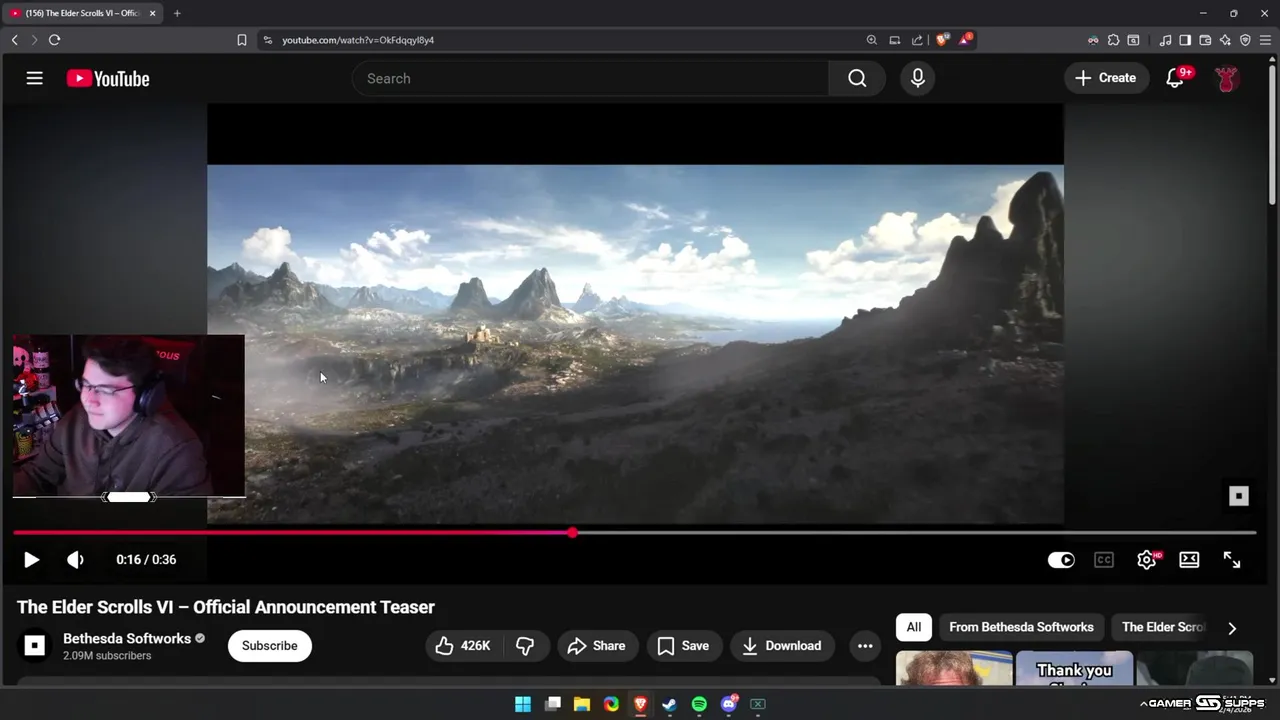
Task: Open Steam from the taskbar
Action: (x=670, y=704)
